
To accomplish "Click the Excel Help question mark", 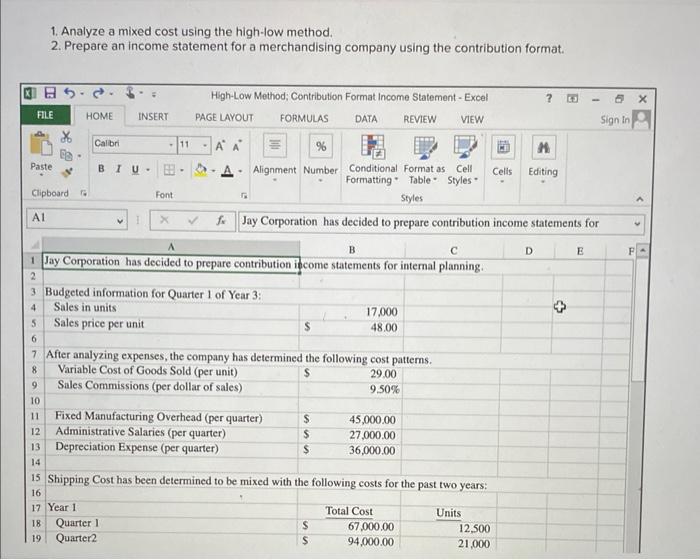I will pos(549,98).
